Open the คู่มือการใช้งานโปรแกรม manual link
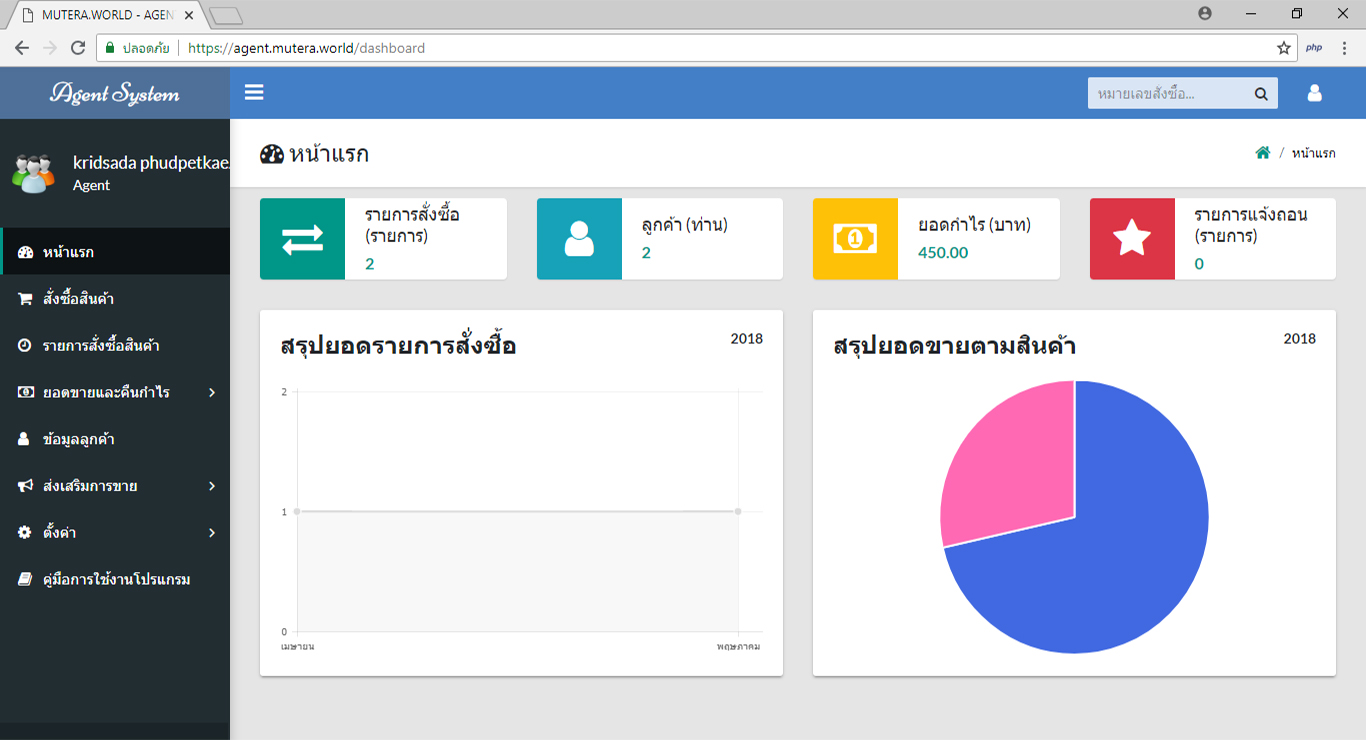This screenshot has height=740, width=1366. point(115,580)
